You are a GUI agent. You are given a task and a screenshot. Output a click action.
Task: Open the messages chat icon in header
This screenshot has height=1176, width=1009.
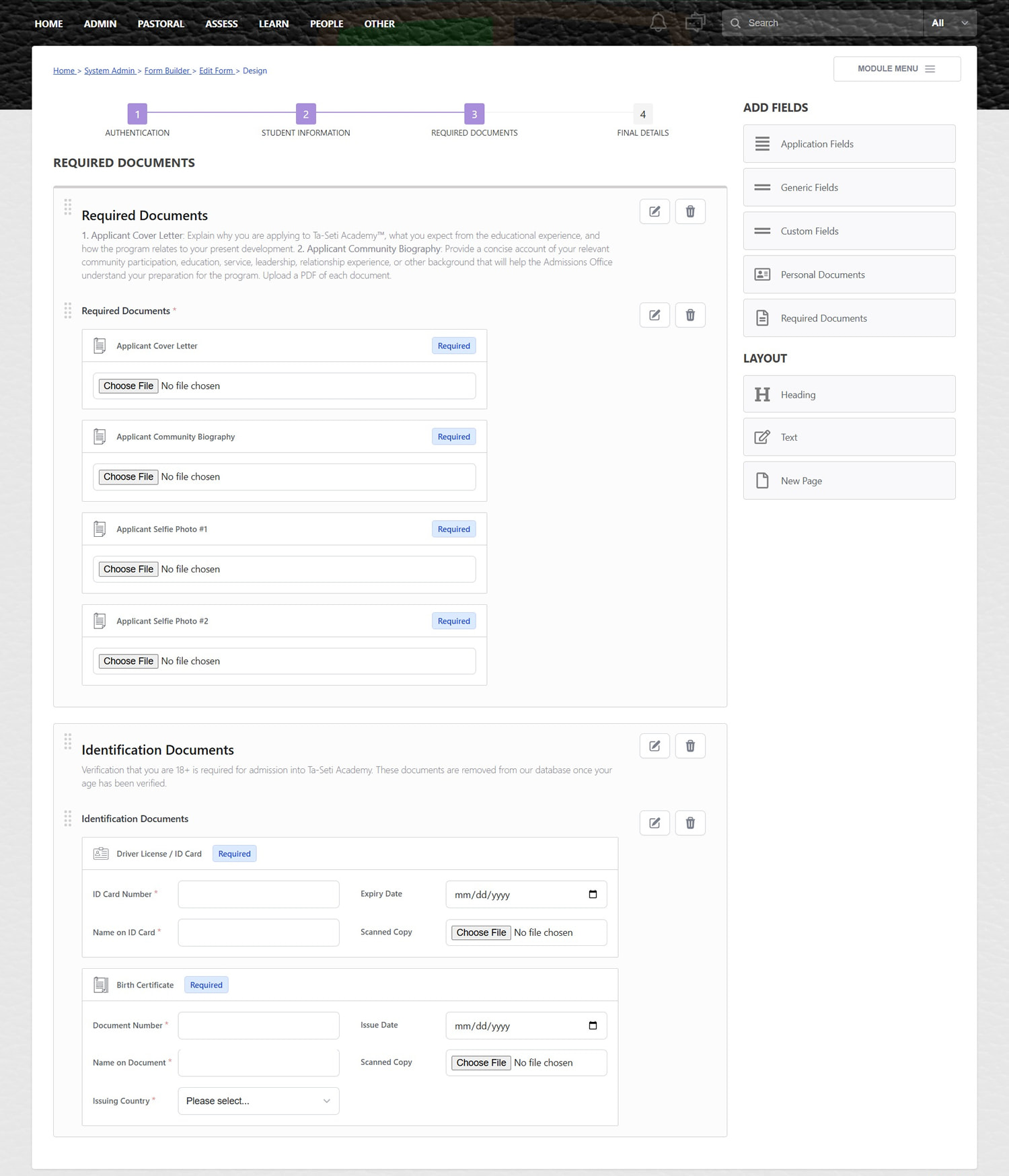[695, 23]
